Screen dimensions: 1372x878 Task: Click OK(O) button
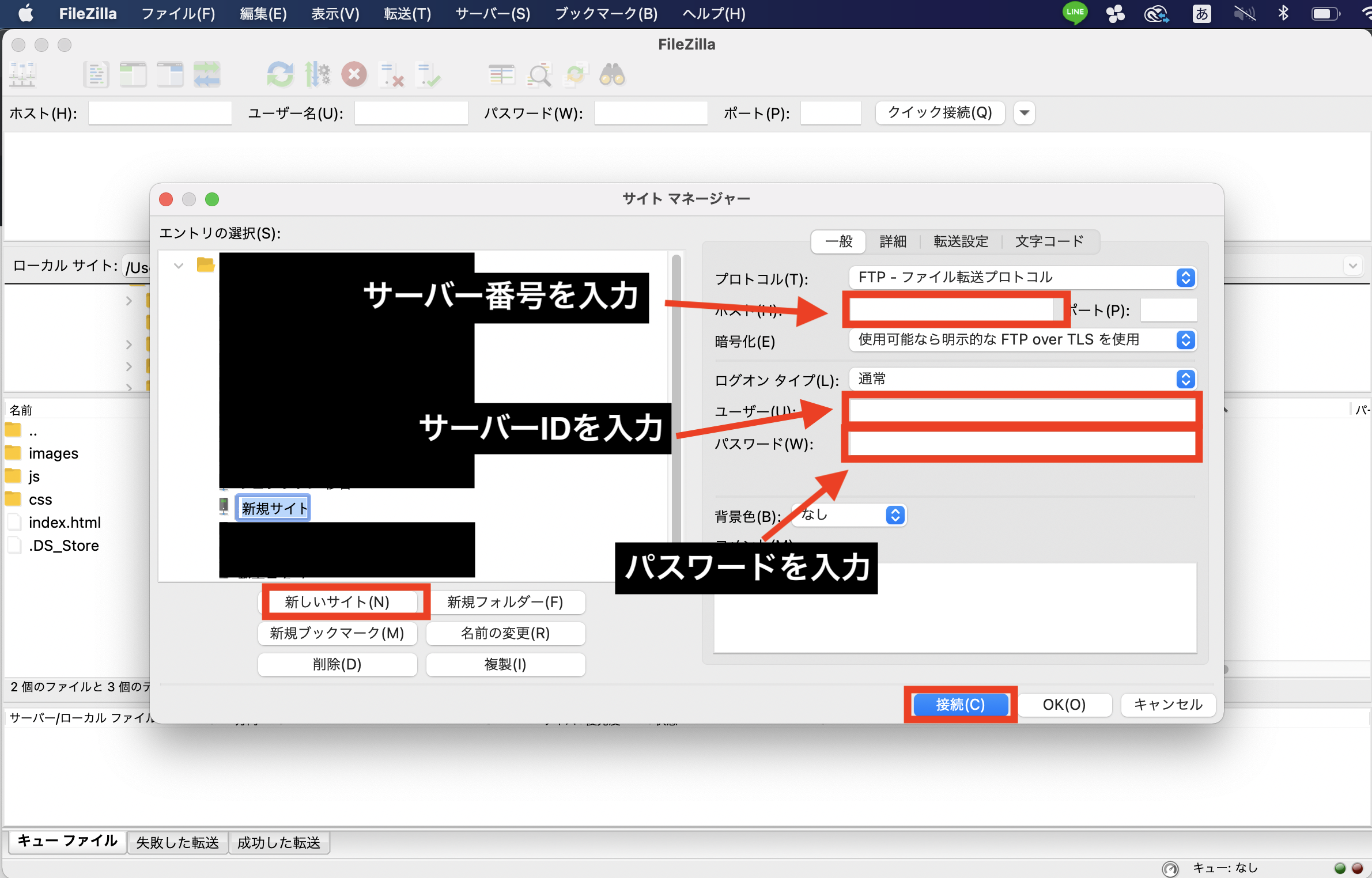tap(1064, 705)
